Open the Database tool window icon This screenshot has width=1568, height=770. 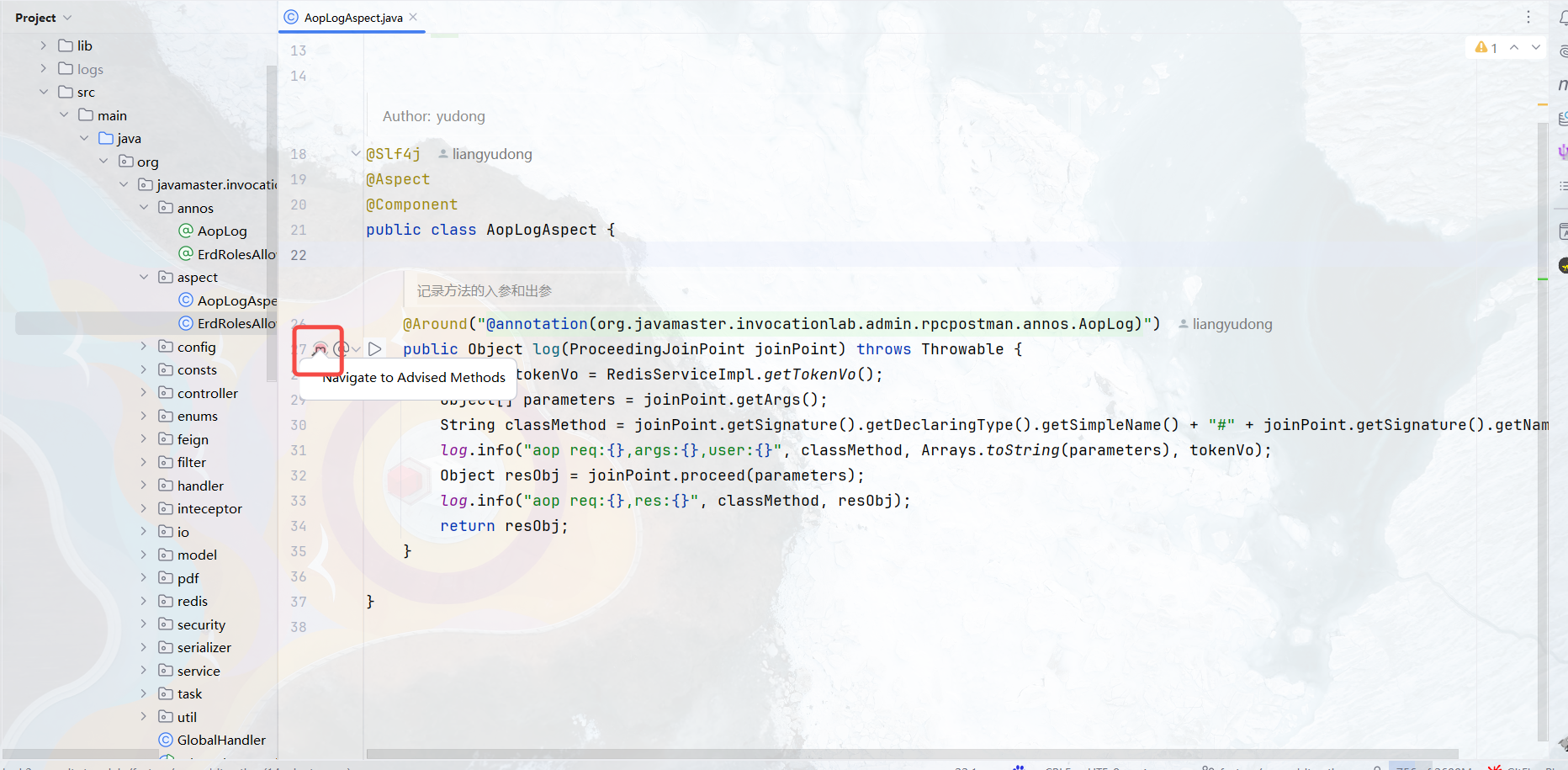[1562, 118]
